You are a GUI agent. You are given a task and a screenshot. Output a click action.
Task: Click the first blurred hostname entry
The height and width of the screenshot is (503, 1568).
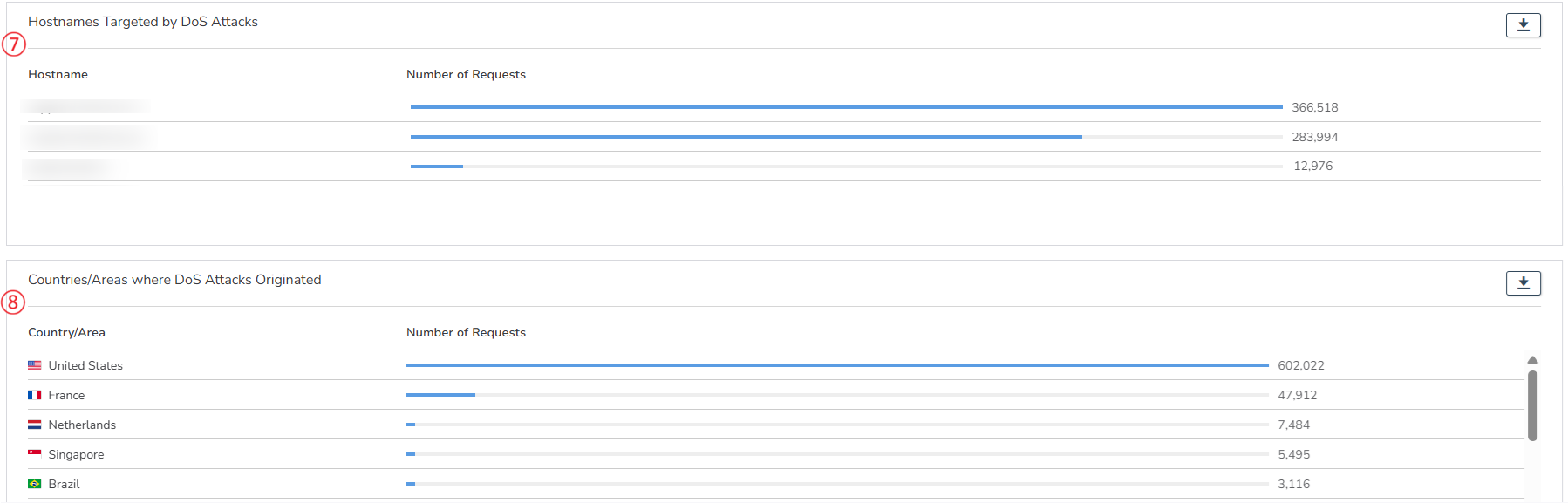(85, 106)
